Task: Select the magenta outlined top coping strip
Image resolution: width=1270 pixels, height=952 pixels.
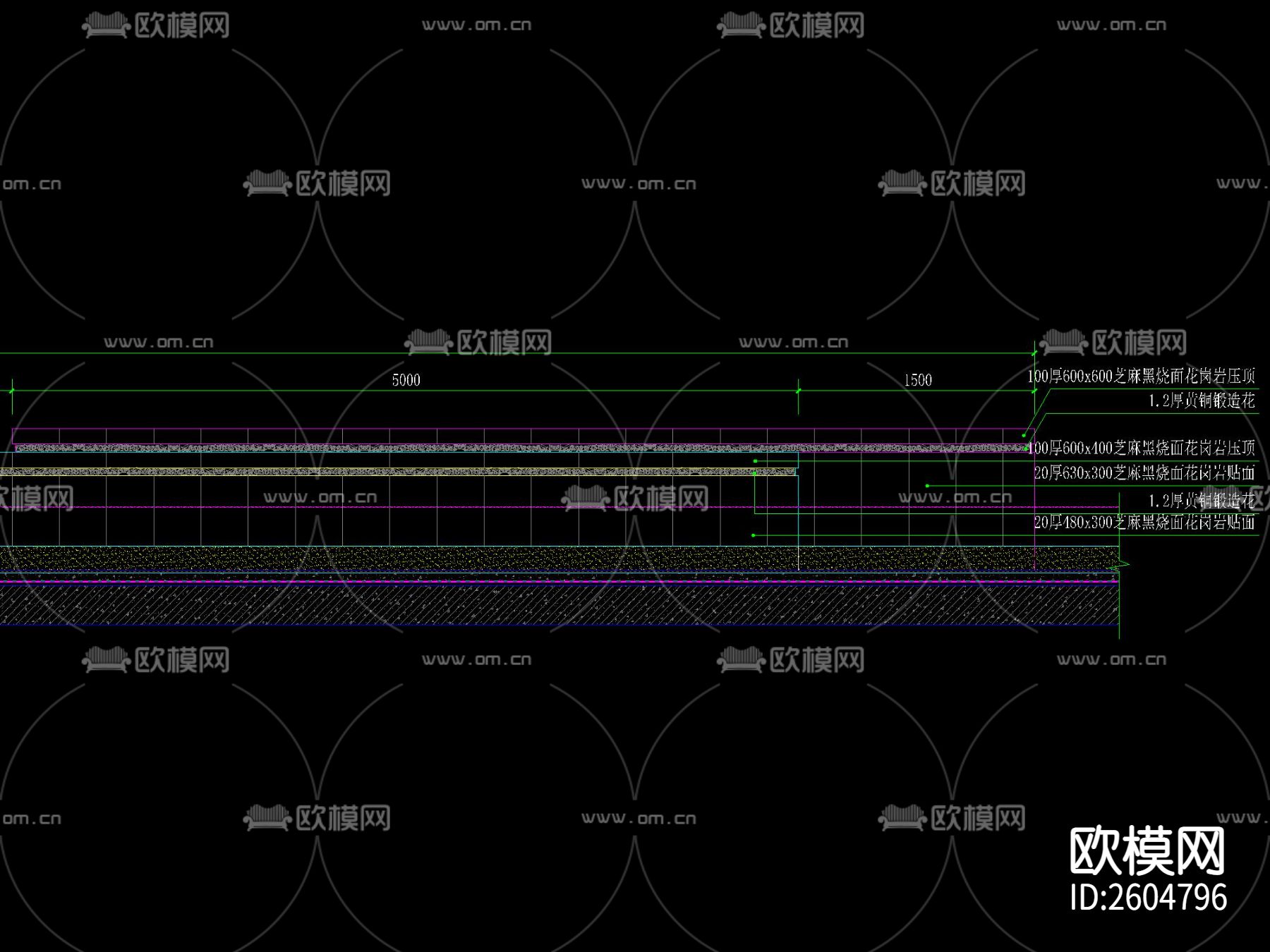Action: click(524, 436)
